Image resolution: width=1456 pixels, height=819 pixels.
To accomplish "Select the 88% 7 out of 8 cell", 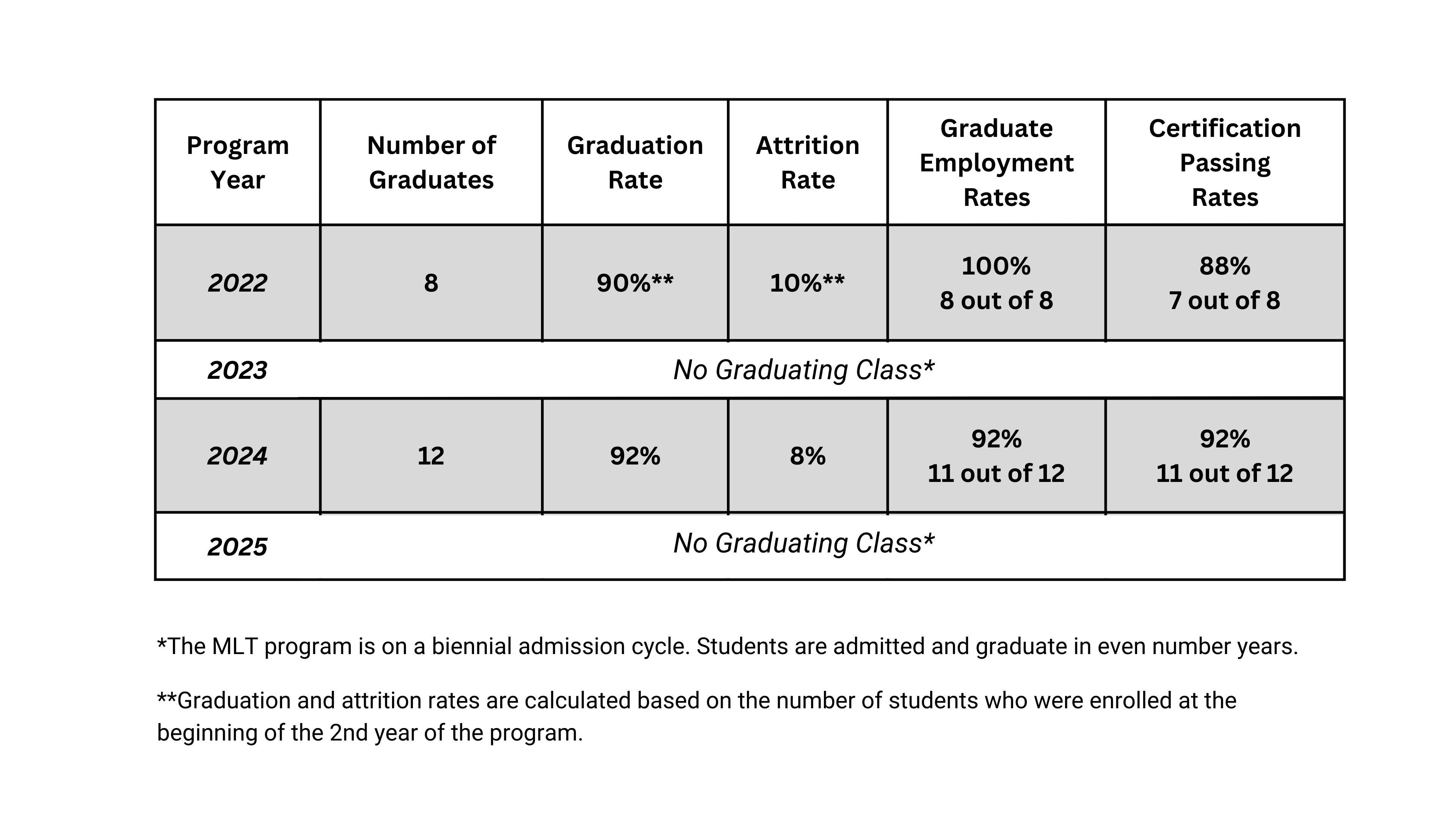I will pos(1225,283).
